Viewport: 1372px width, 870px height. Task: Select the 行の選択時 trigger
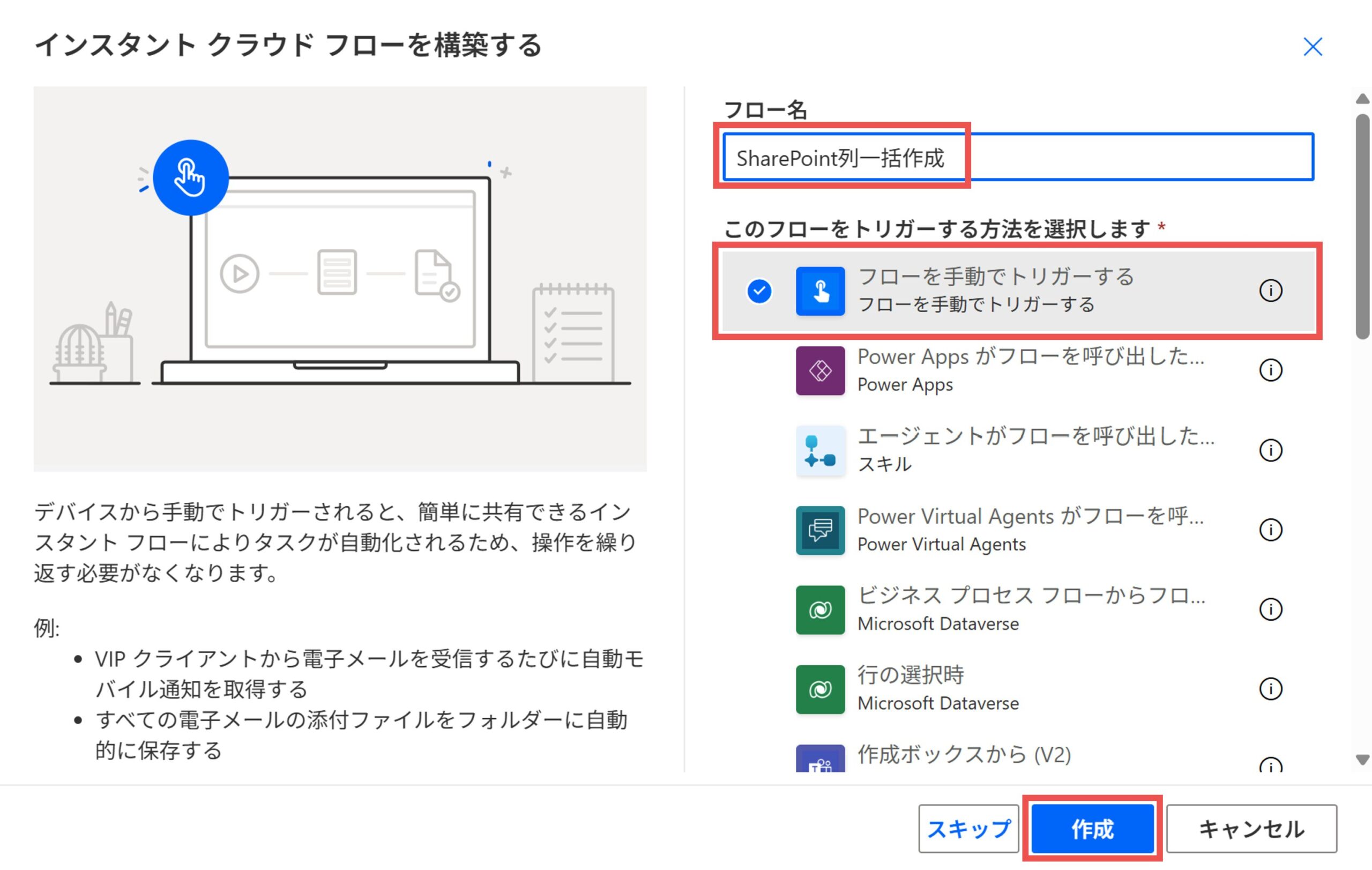click(x=911, y=676)
